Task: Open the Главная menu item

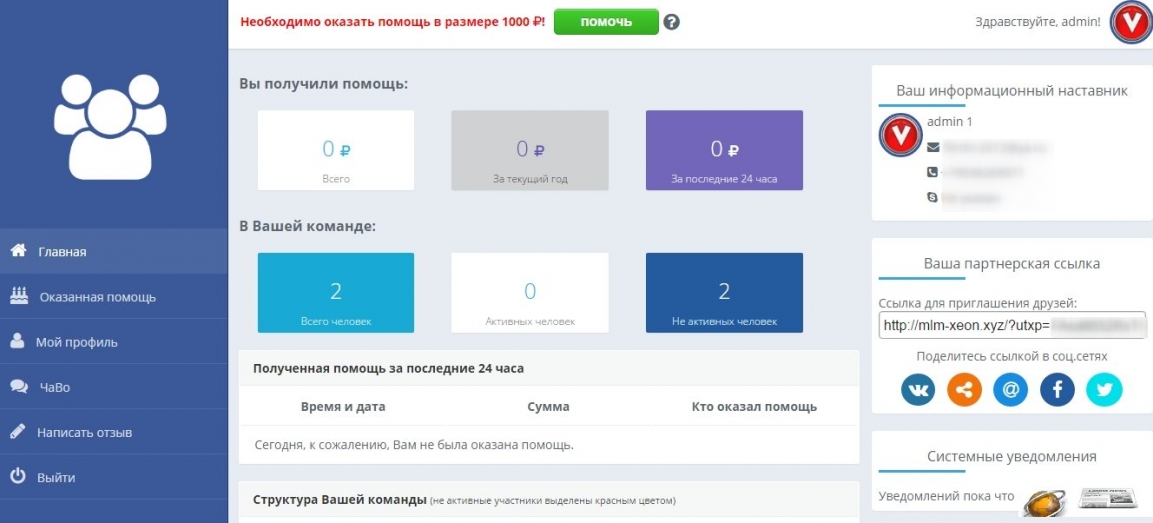Action: (62, 252)
